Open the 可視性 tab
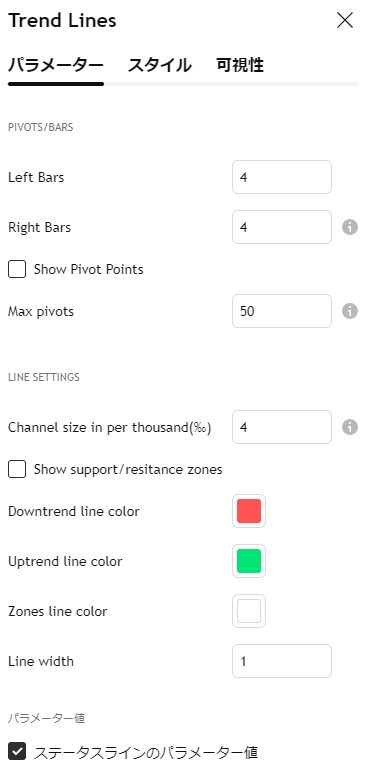The width and height of the screenshot is (375, 778). pyautogui.click(x=240, y=65)
